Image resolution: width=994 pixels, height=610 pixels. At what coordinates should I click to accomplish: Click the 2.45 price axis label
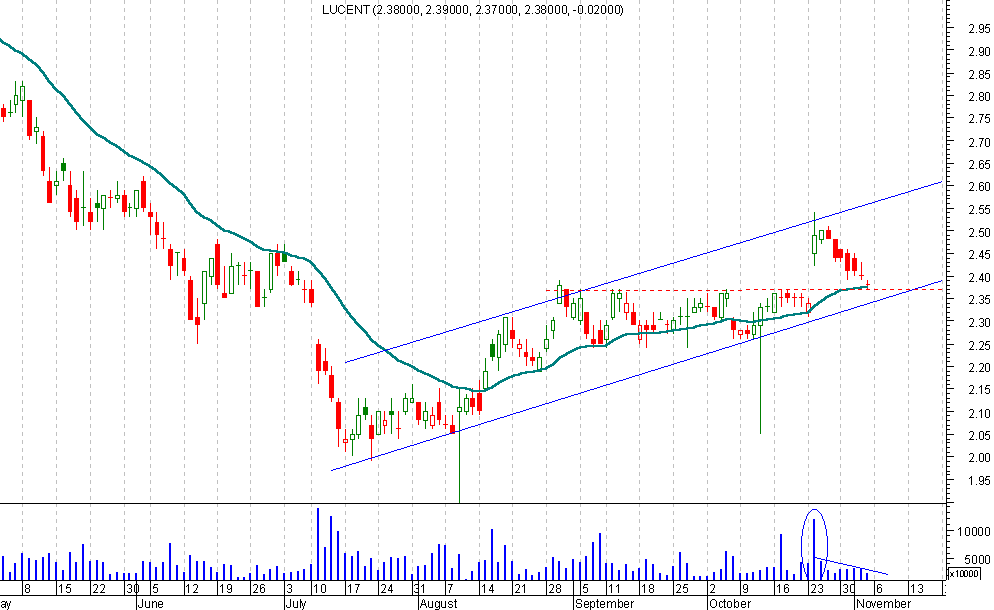tap(979, 255)
